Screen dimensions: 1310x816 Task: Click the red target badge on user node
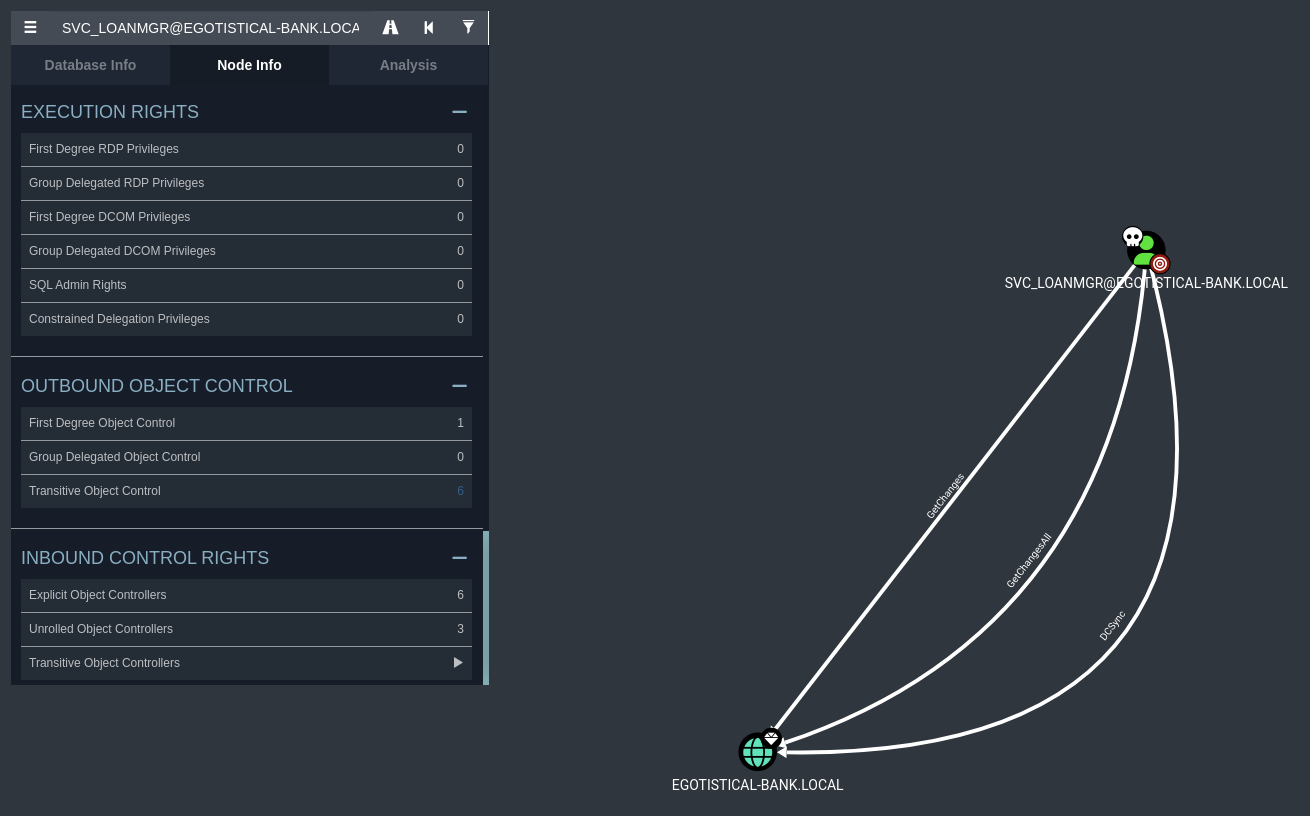pos(1160,264)
